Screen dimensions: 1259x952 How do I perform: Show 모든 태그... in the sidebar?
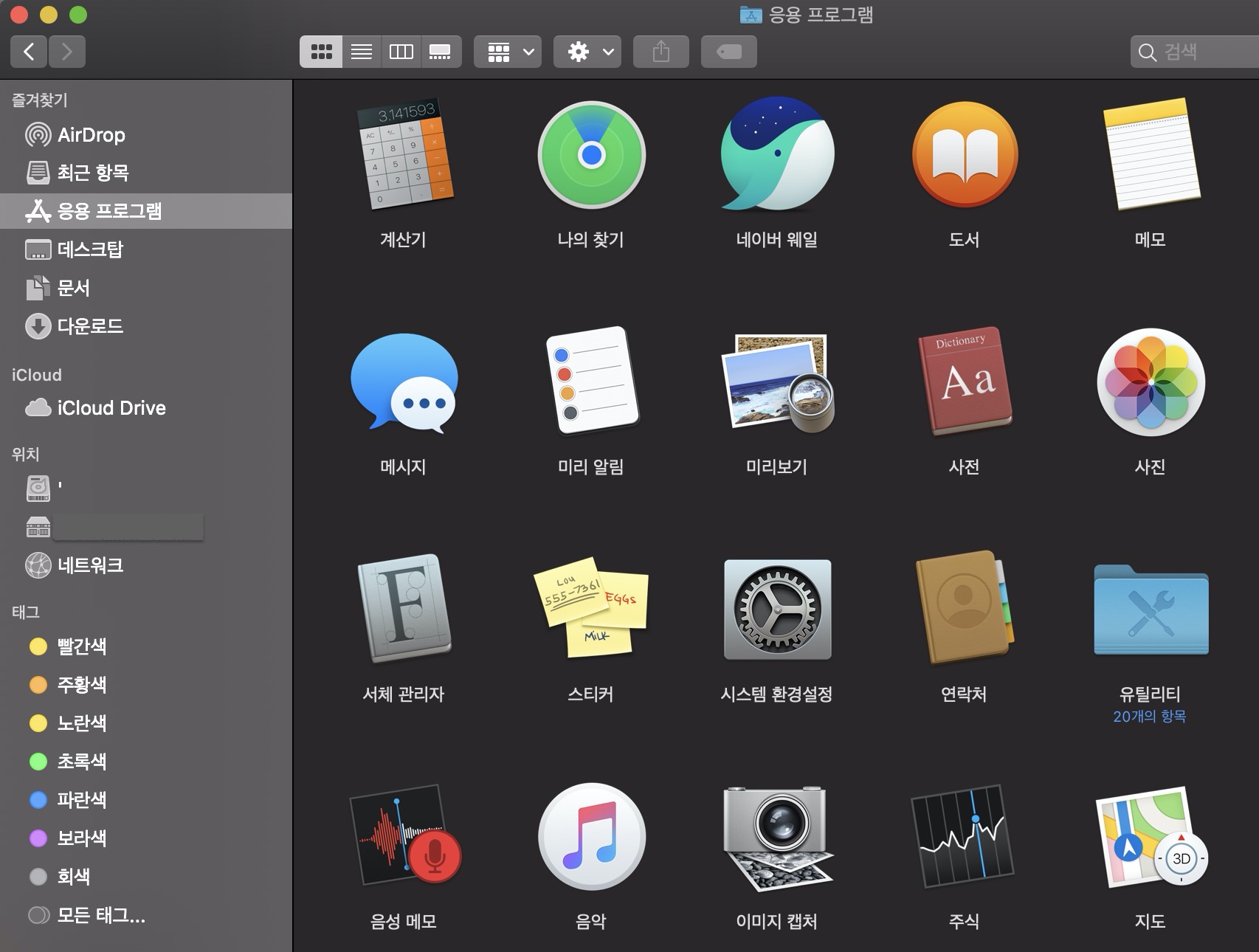(146, 915)
